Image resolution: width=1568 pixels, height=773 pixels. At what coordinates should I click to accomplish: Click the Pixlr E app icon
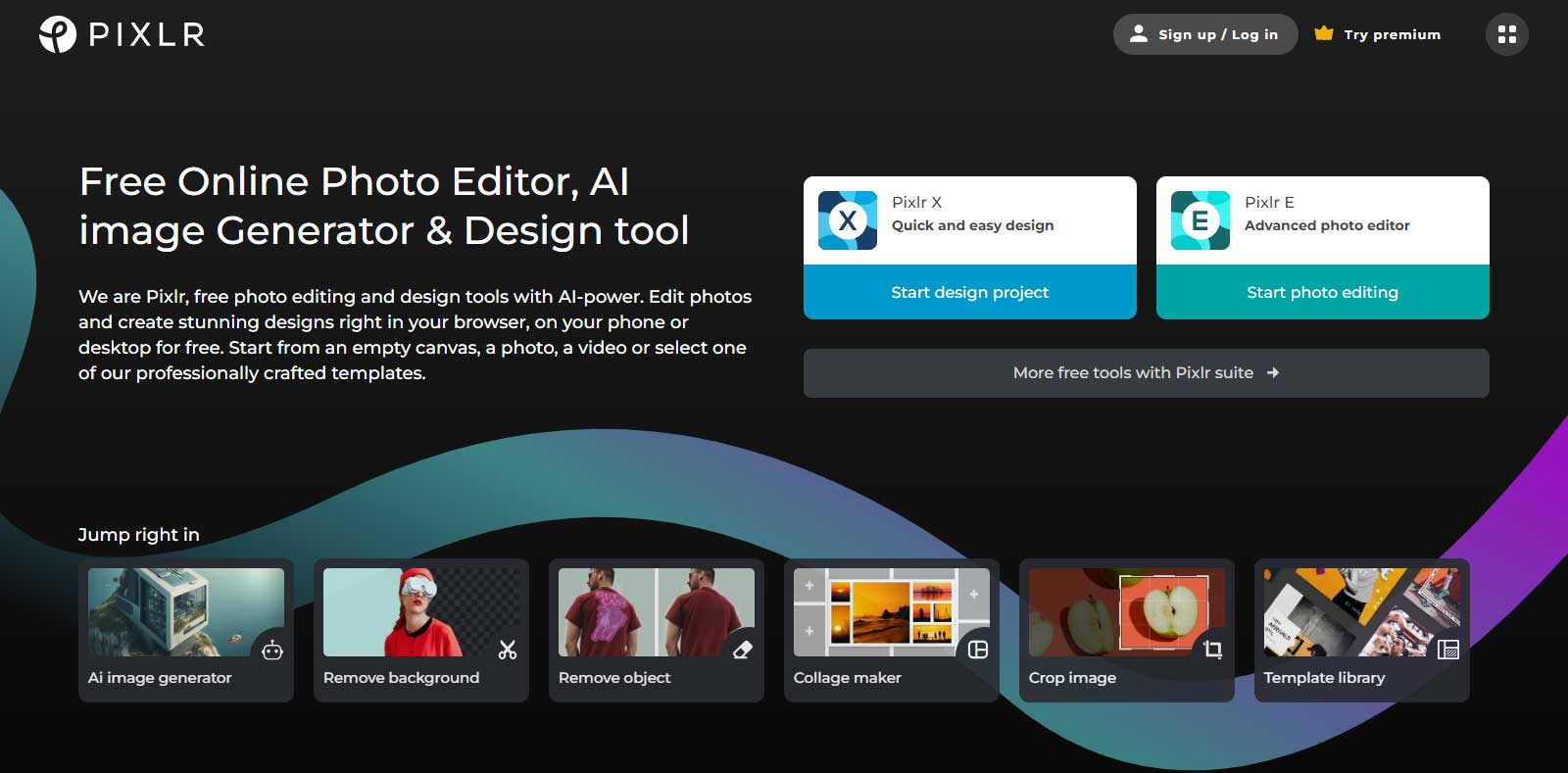pyautogui.click(x=1200, y=220)
